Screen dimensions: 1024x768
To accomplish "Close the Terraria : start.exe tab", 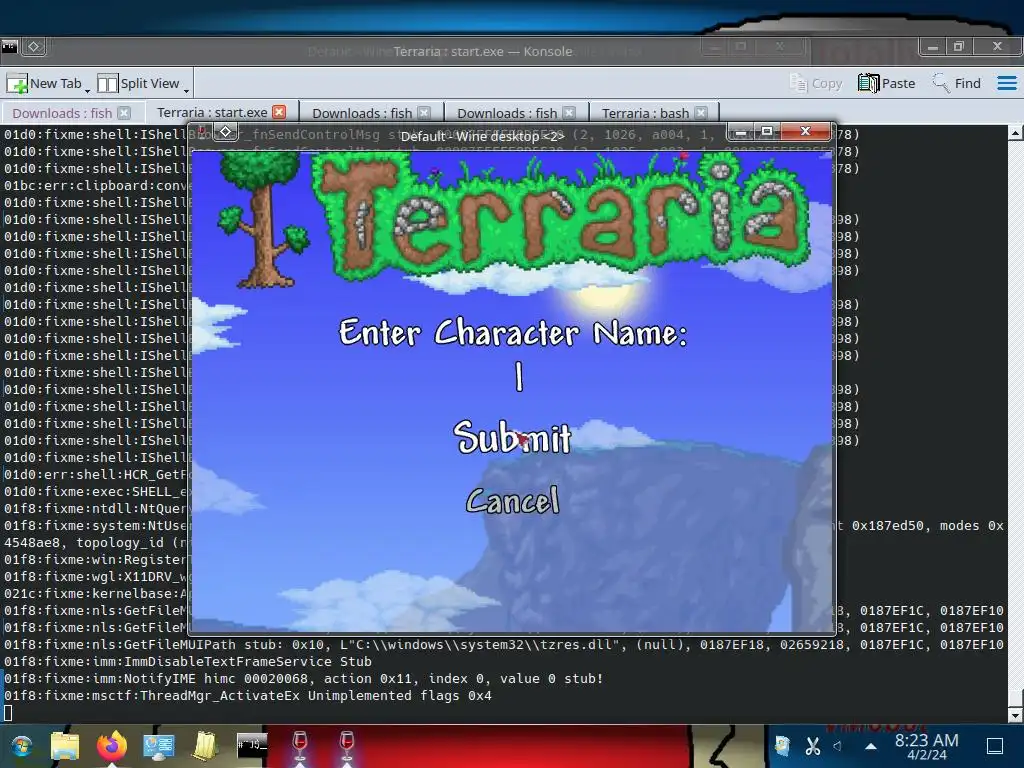I will point(280,112).
